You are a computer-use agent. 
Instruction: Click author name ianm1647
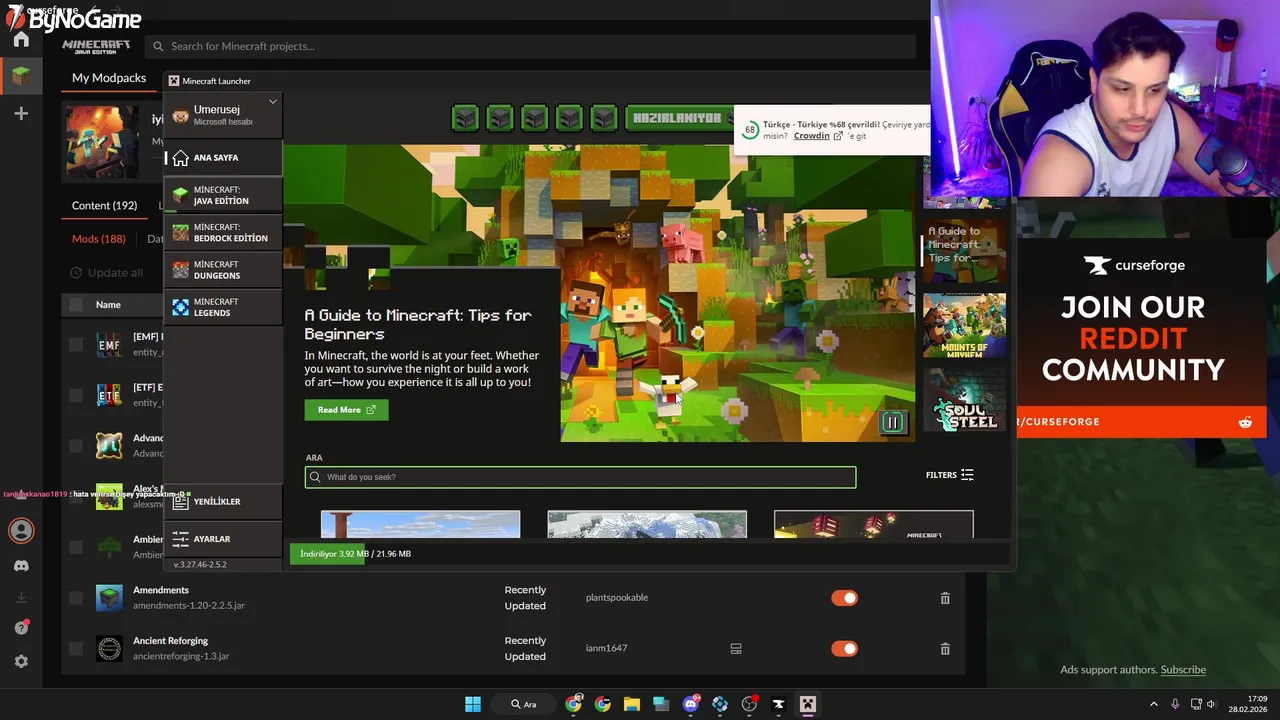coord(607,648)
